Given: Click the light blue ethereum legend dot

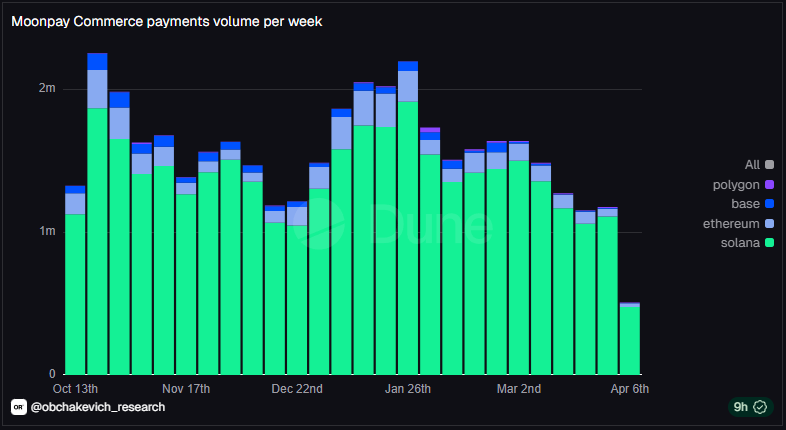Looking at the screenshot, I should coord(769,223).
